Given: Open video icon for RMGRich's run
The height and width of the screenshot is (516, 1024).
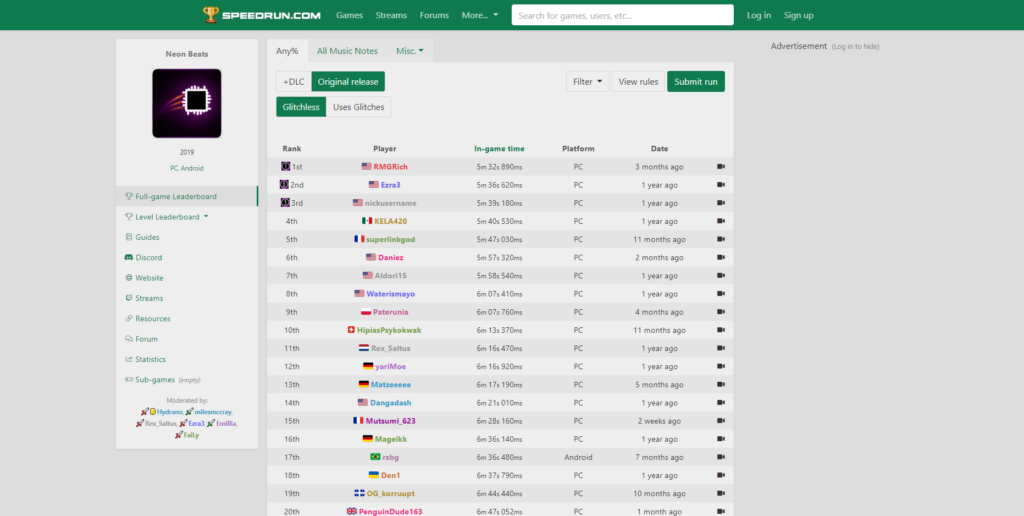Looking at the screenshot, I should [x=721, y=167].
